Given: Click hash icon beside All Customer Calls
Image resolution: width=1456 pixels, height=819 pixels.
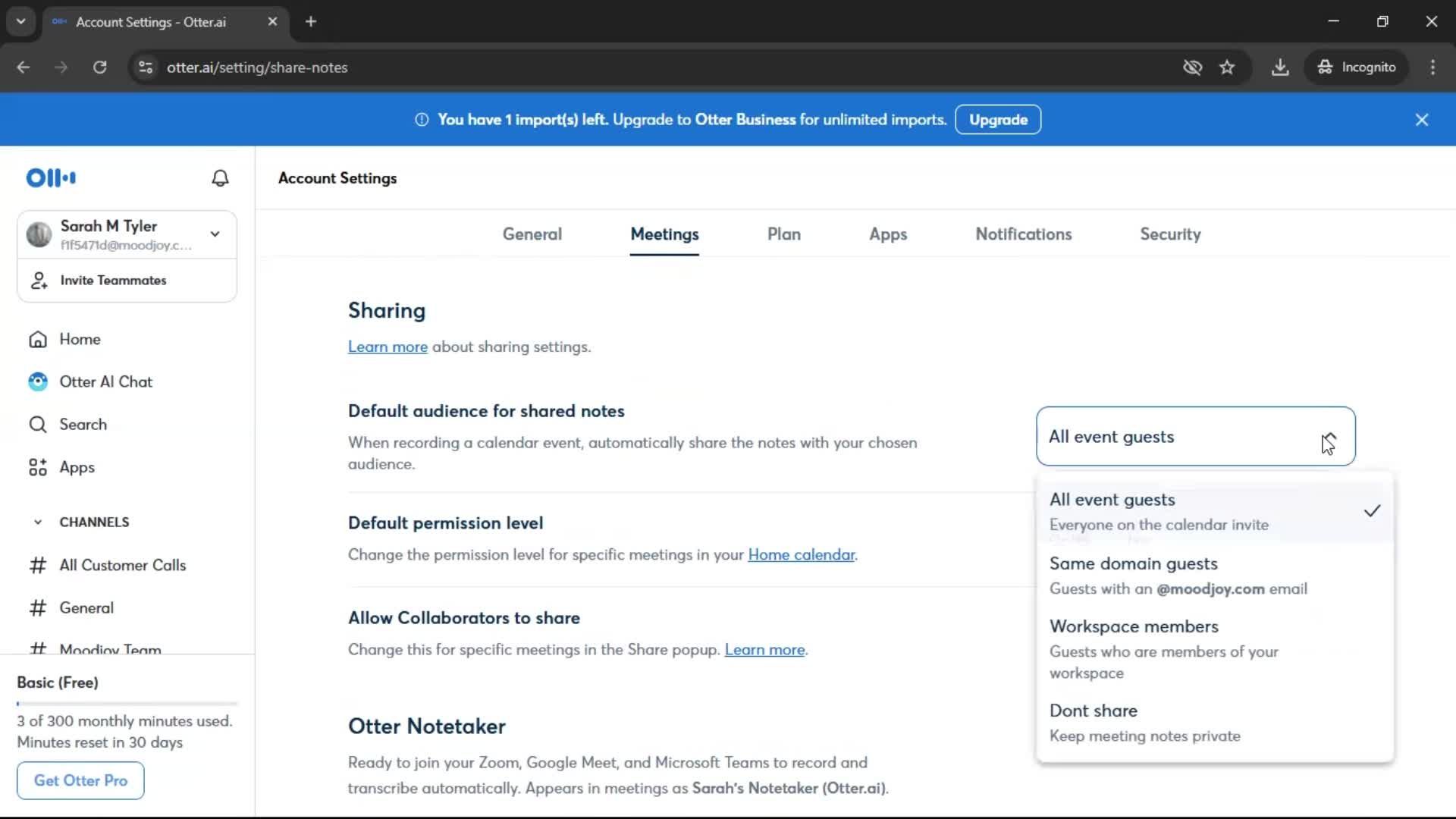Looking at the screenshot, I should (38, 565).
